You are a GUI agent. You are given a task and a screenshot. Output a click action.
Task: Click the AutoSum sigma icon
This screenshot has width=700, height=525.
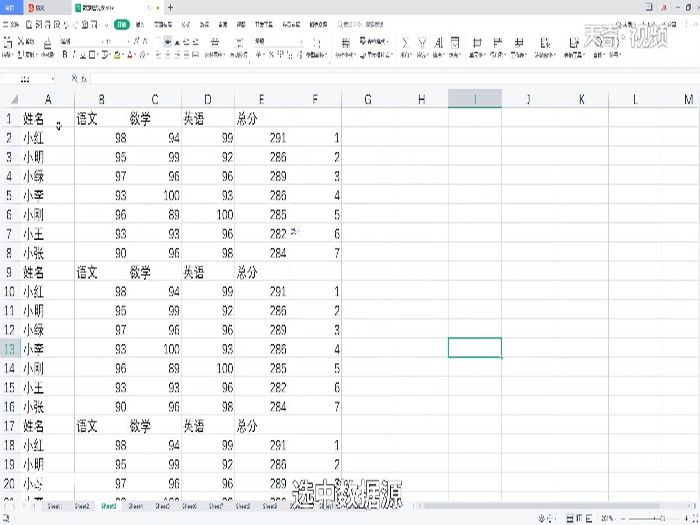405,43
